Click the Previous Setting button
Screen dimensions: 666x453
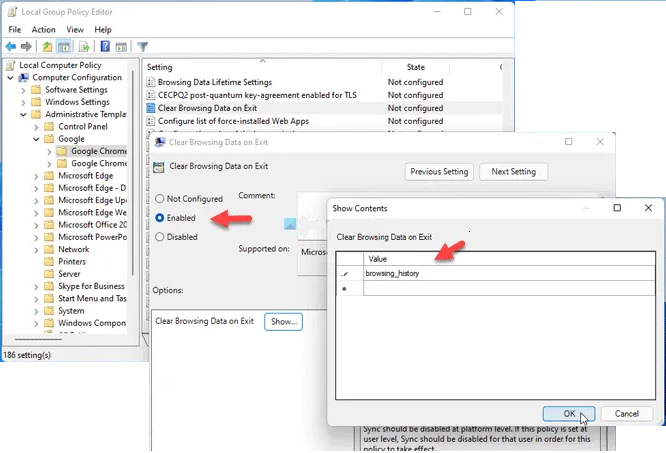[x=439, y=172]
